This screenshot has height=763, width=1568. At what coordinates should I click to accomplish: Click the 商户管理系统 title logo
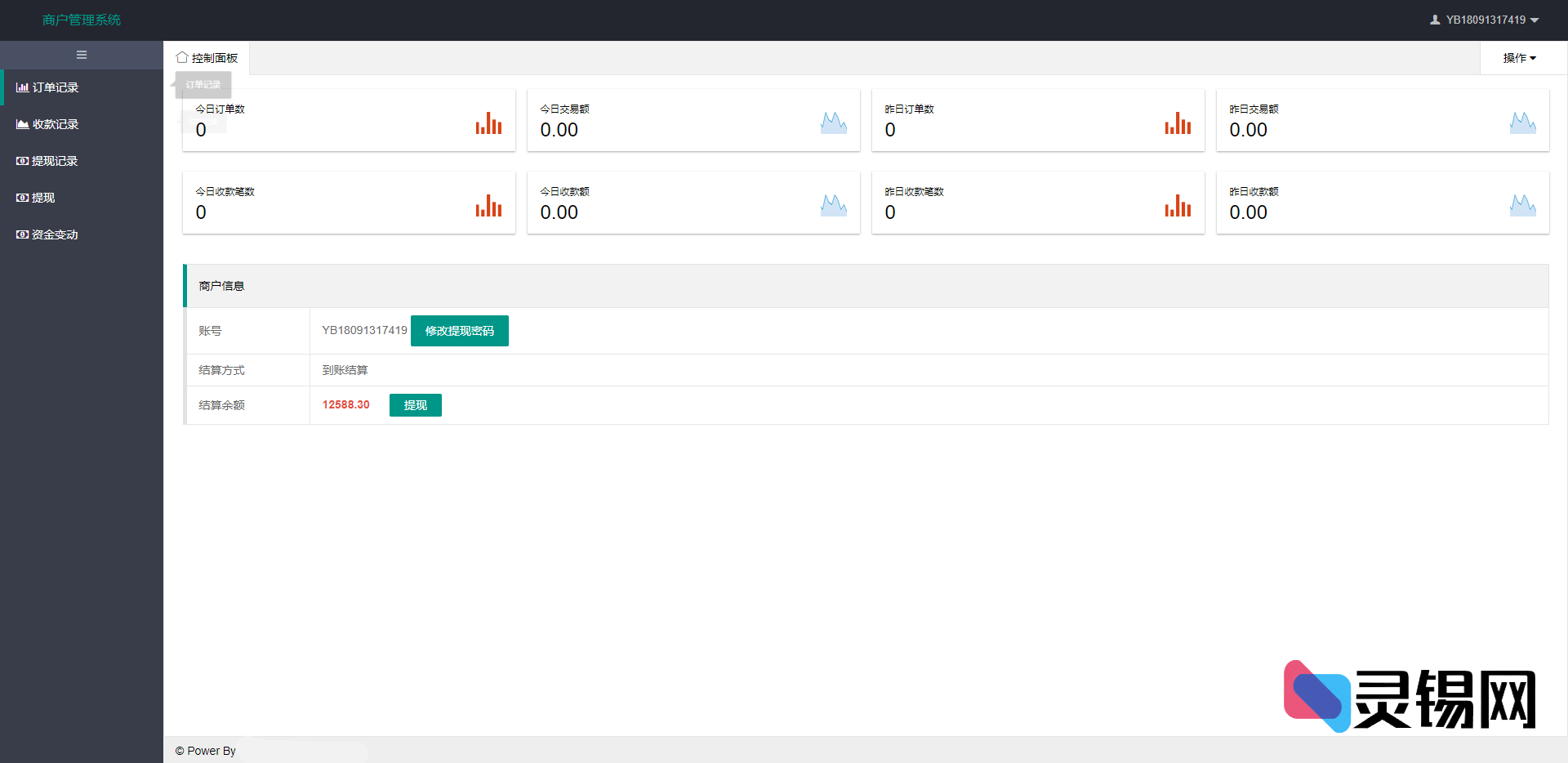pyautogui.click(x=82, y=20)
